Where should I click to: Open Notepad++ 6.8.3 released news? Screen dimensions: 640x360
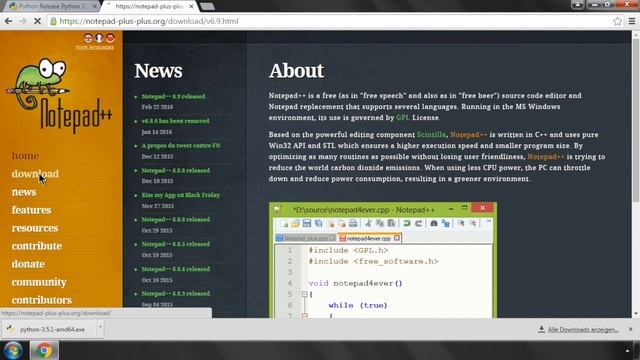tap(176, 293)
